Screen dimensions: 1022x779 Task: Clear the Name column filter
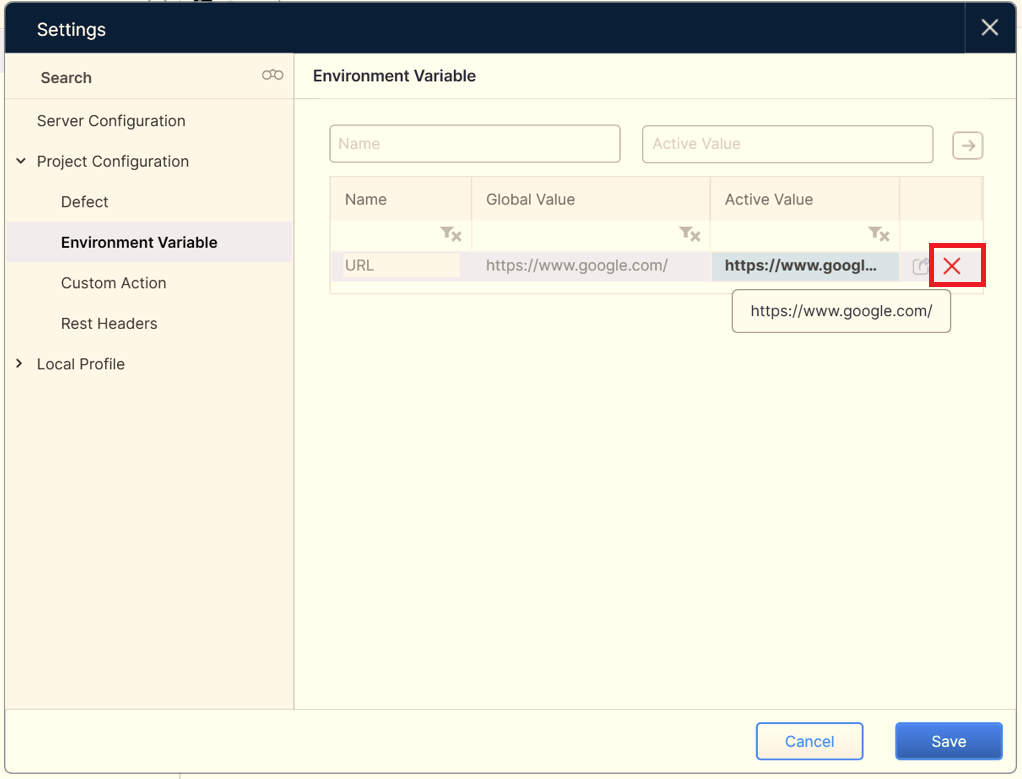click(451, 234)
